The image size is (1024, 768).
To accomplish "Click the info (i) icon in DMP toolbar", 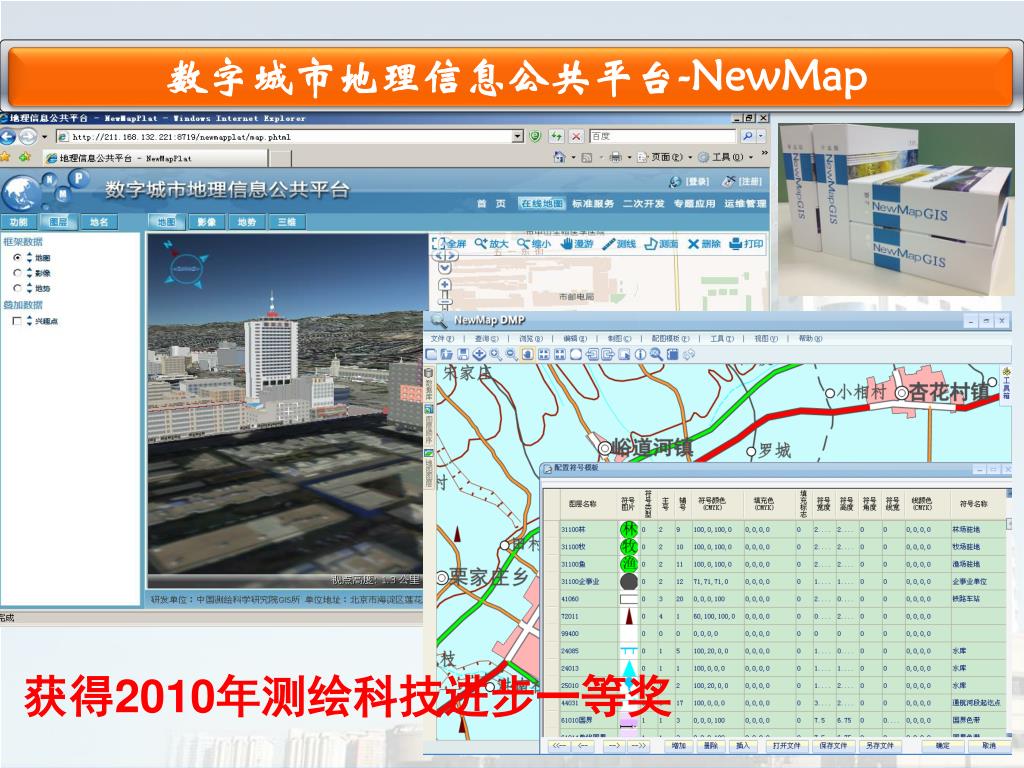I will point(641,355).
